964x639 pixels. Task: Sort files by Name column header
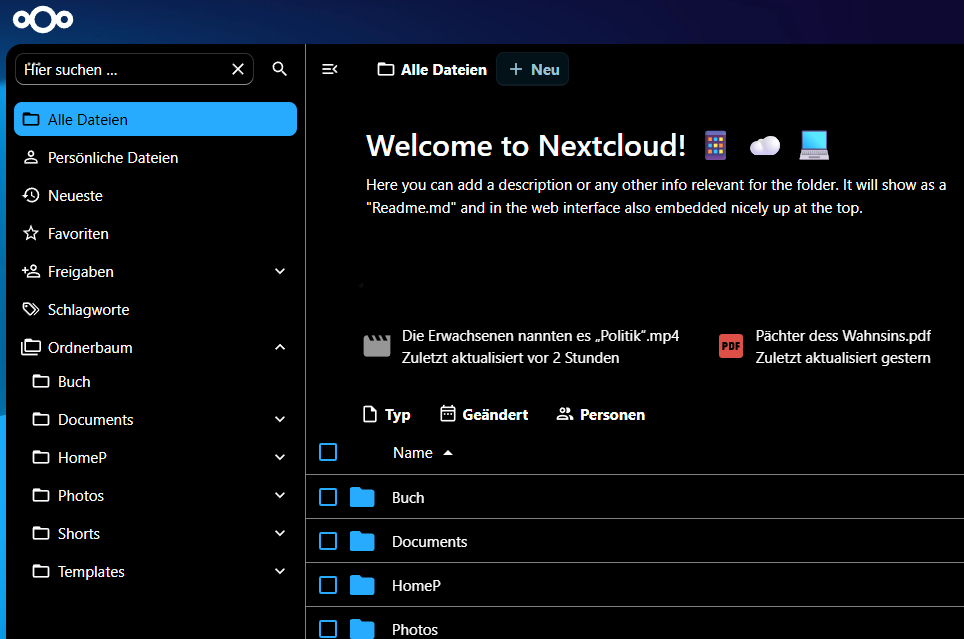[413, 453]
